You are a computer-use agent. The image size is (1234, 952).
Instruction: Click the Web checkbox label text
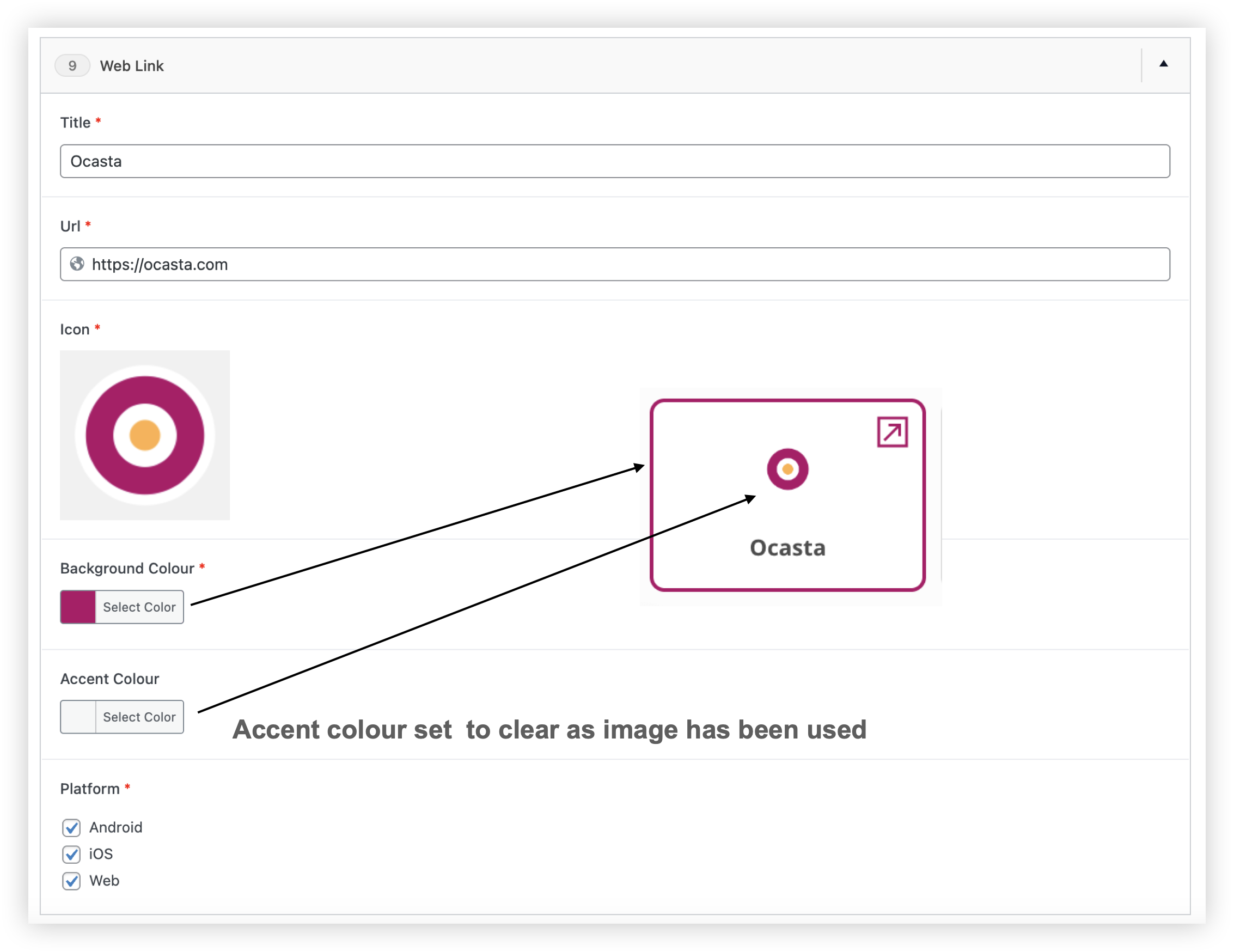pyautogui.click(x=104, y=880)
